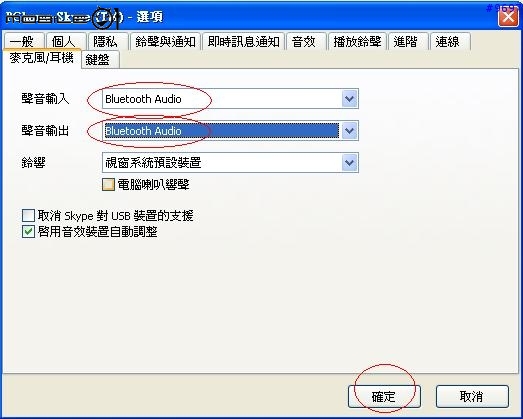Go to the 即時訊息通知 tab
The image size is (523, 419).
tap(243, 41)
